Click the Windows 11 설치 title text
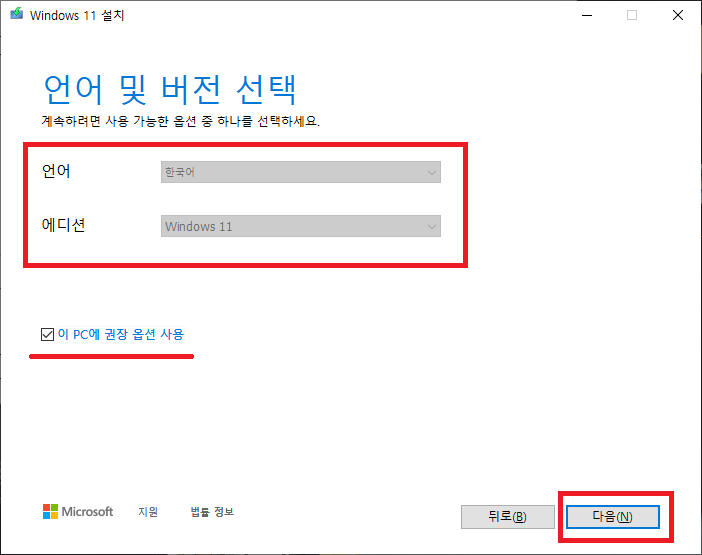Screen dimensions: 702x555 [x=77, y=15]
